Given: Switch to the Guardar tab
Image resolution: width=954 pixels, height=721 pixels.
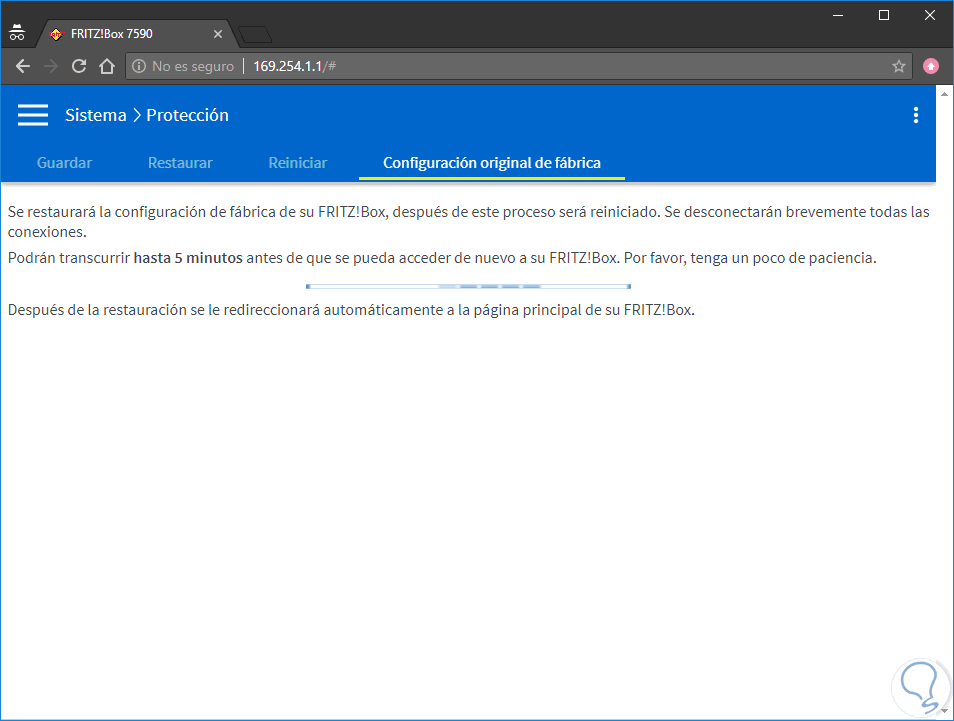Looking at the screenshot, I should [64, 162].
